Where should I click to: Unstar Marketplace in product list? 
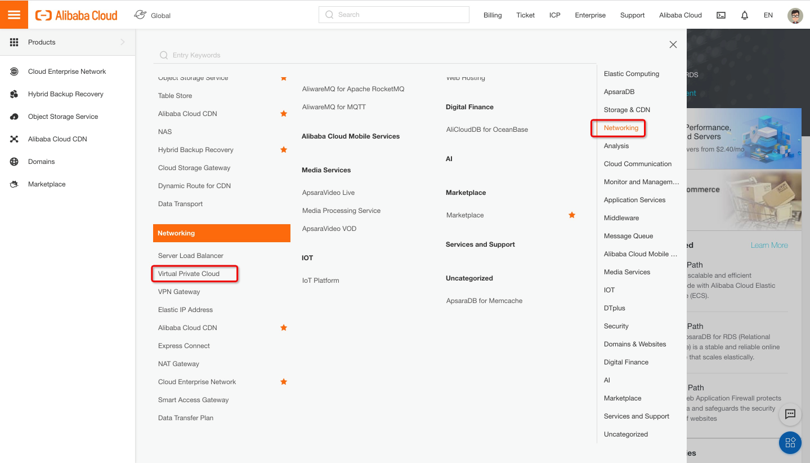tap(572, 215)
